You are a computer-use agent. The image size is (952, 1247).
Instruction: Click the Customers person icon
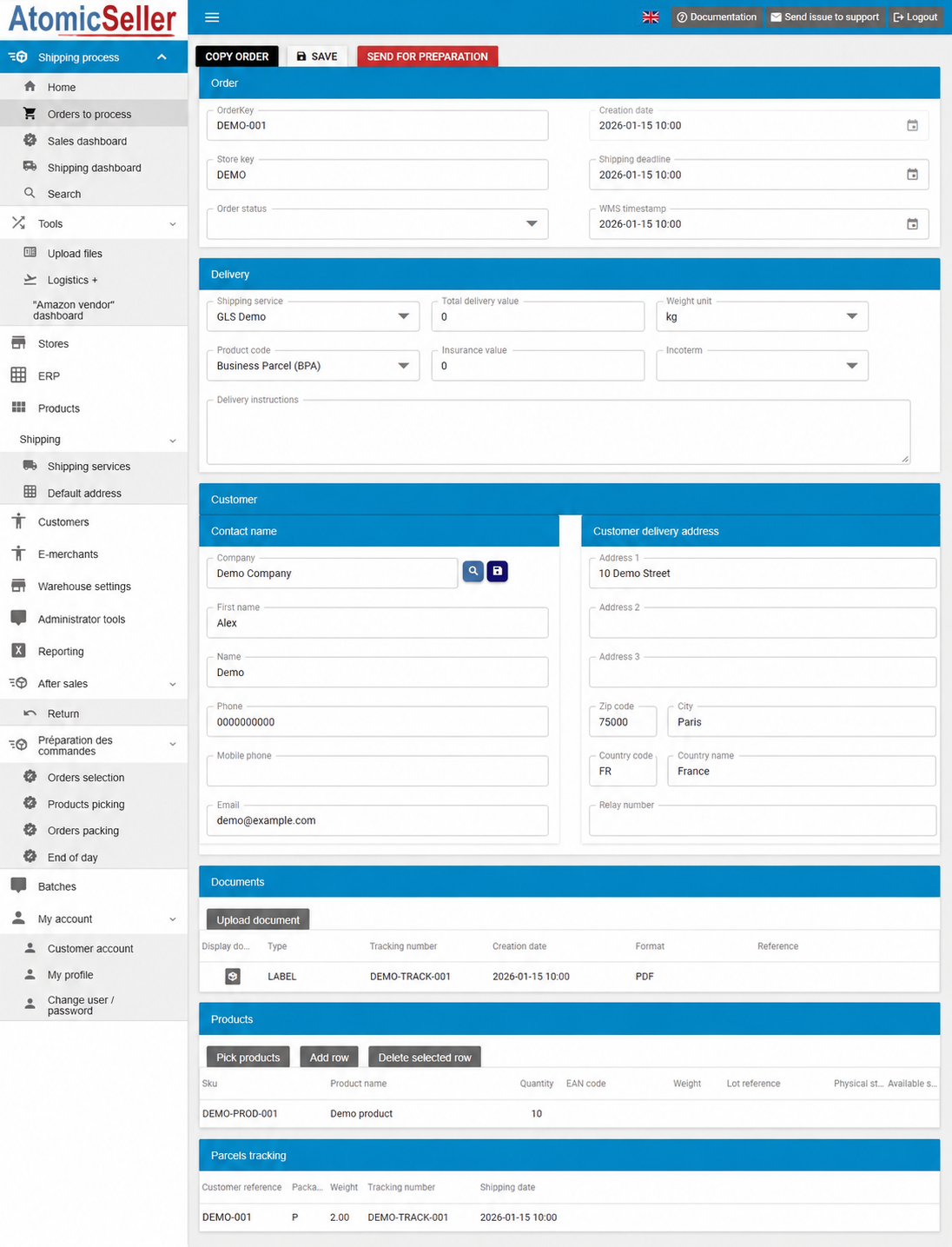click(x=18, y=521)
